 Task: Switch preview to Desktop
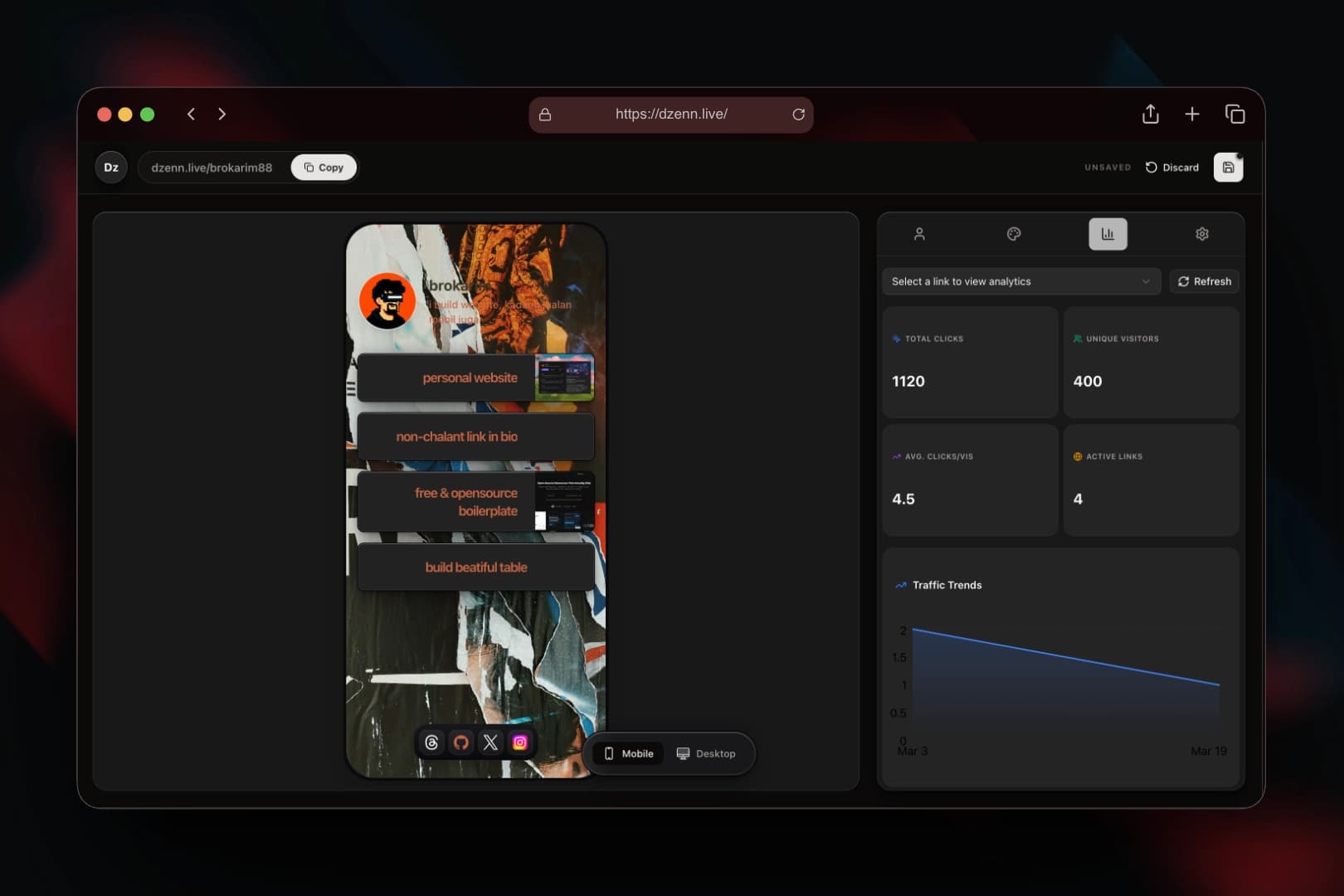coord(706,753)
